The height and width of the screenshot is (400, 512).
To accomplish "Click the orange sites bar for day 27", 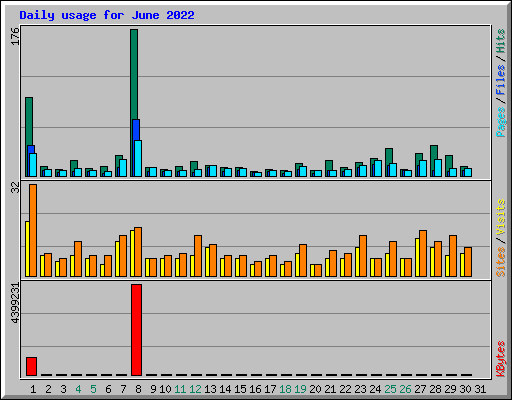I will coord(423,253).
